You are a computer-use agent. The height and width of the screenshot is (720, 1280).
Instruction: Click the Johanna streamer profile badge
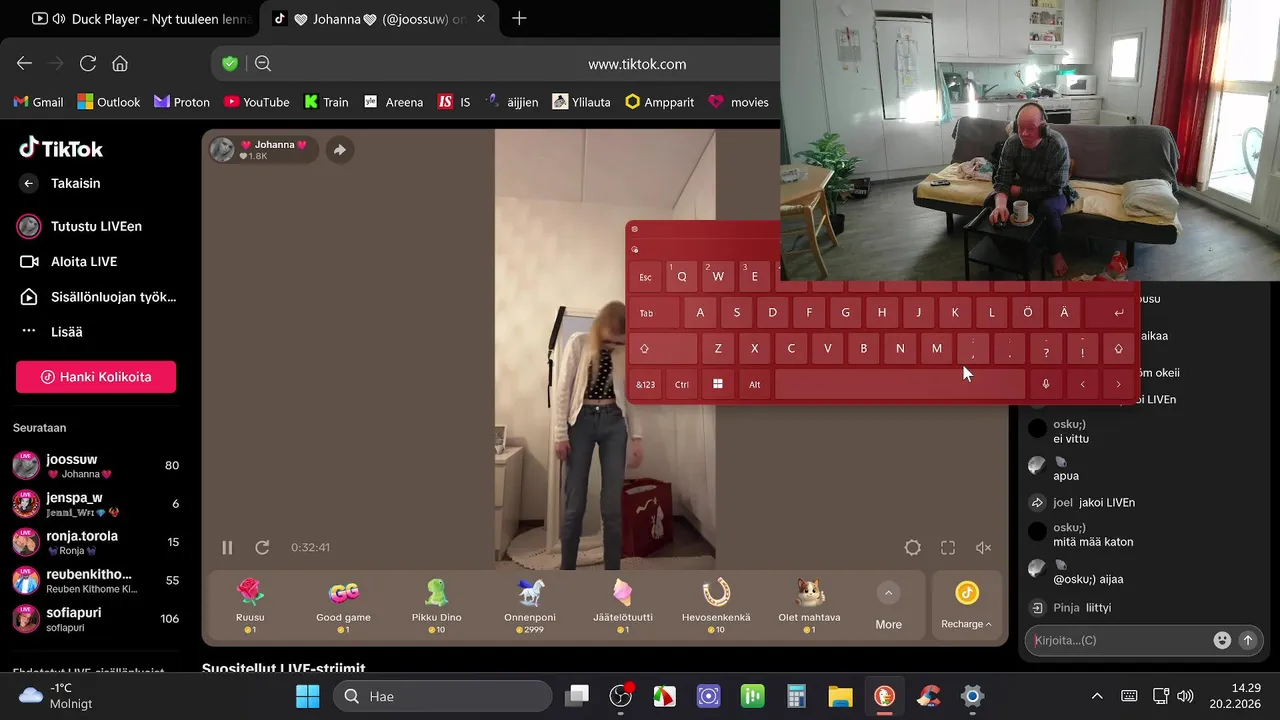(263, 150)
